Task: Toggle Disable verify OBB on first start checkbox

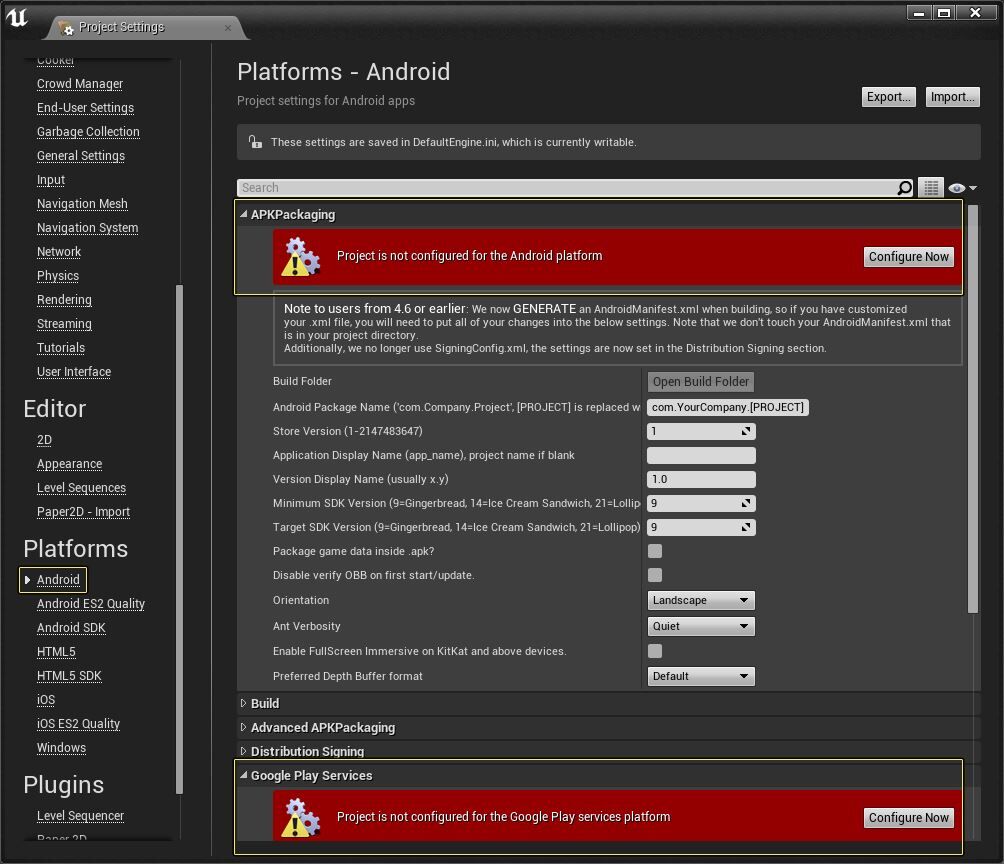Action: 655,575
